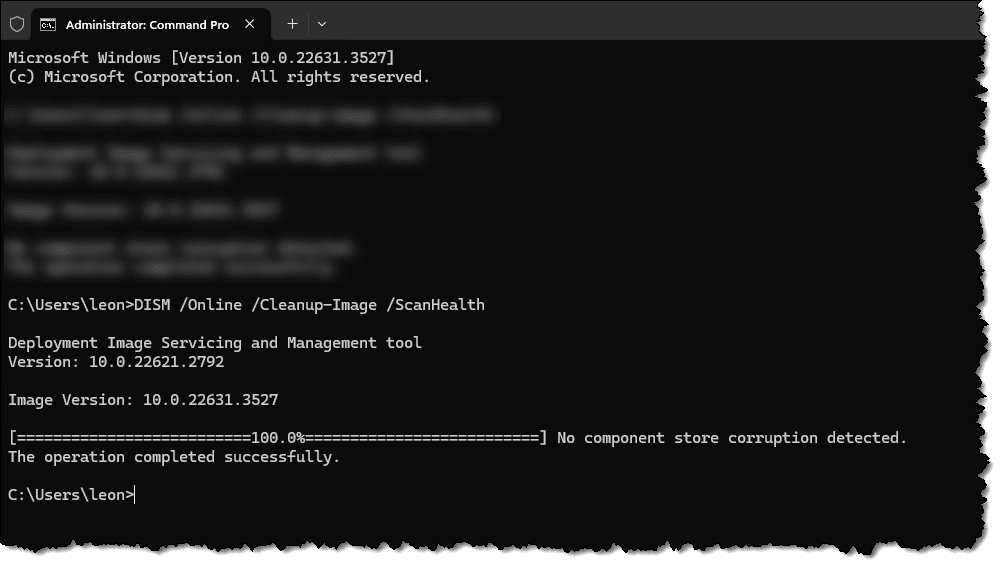
Task: Click the No component store corruption message
Action: 731,438
